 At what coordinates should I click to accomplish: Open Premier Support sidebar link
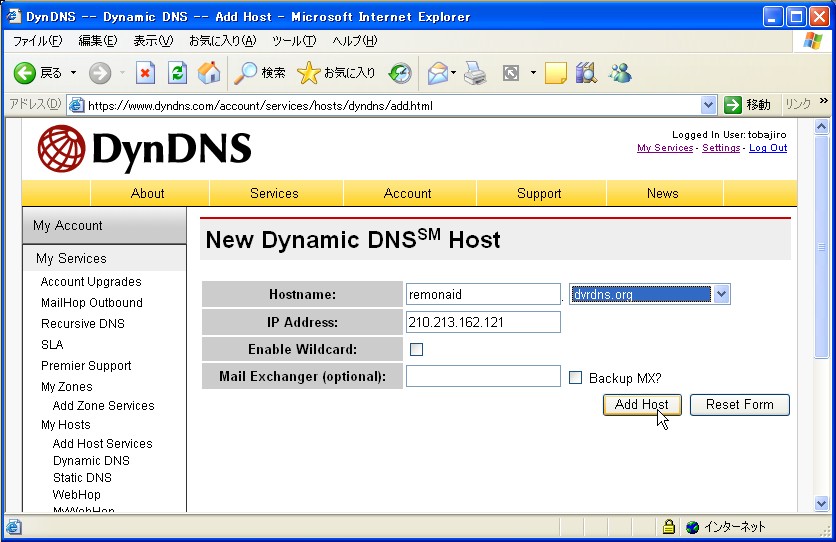coord(86,366)
